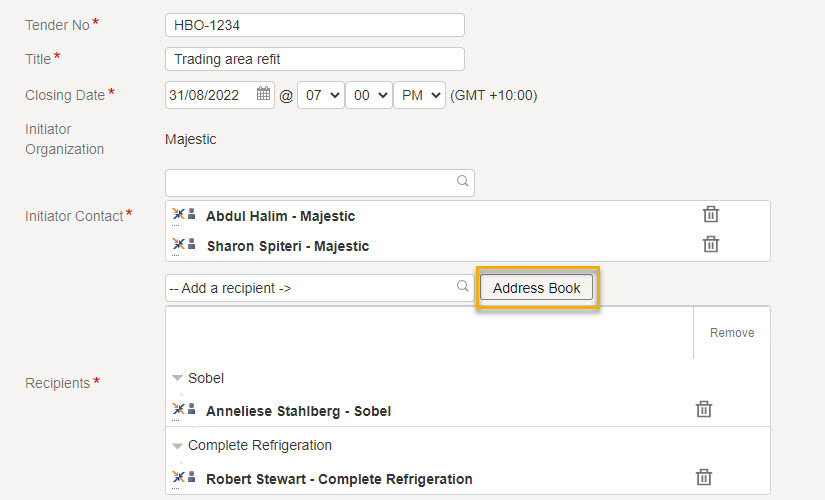Collapse the Sobel recipient group
Viewport: 825px width, 500px height.
[x=177, y=378]
